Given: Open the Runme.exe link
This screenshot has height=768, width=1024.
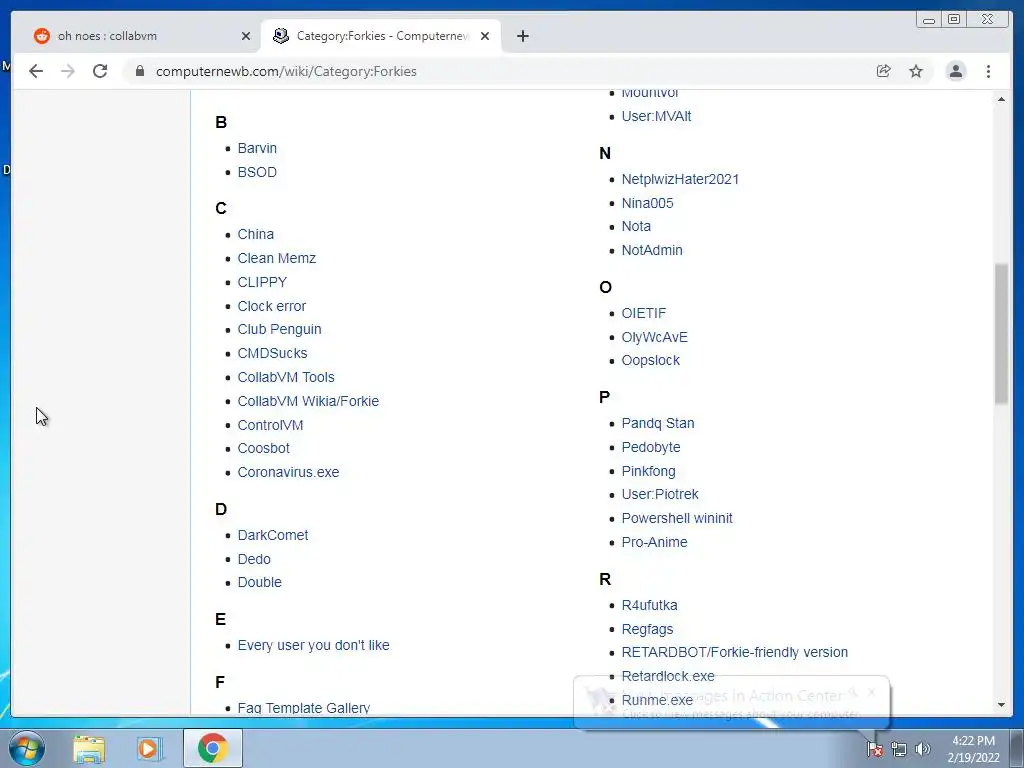Looking at the screenshot, I should (x=657, y=700).
